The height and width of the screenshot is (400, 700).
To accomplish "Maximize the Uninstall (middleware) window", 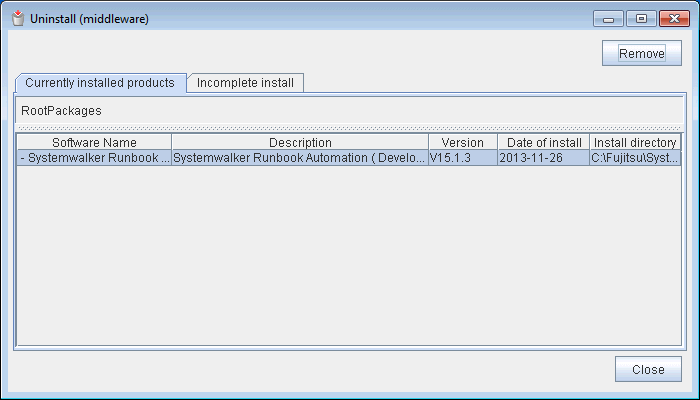I will point(641,19).
